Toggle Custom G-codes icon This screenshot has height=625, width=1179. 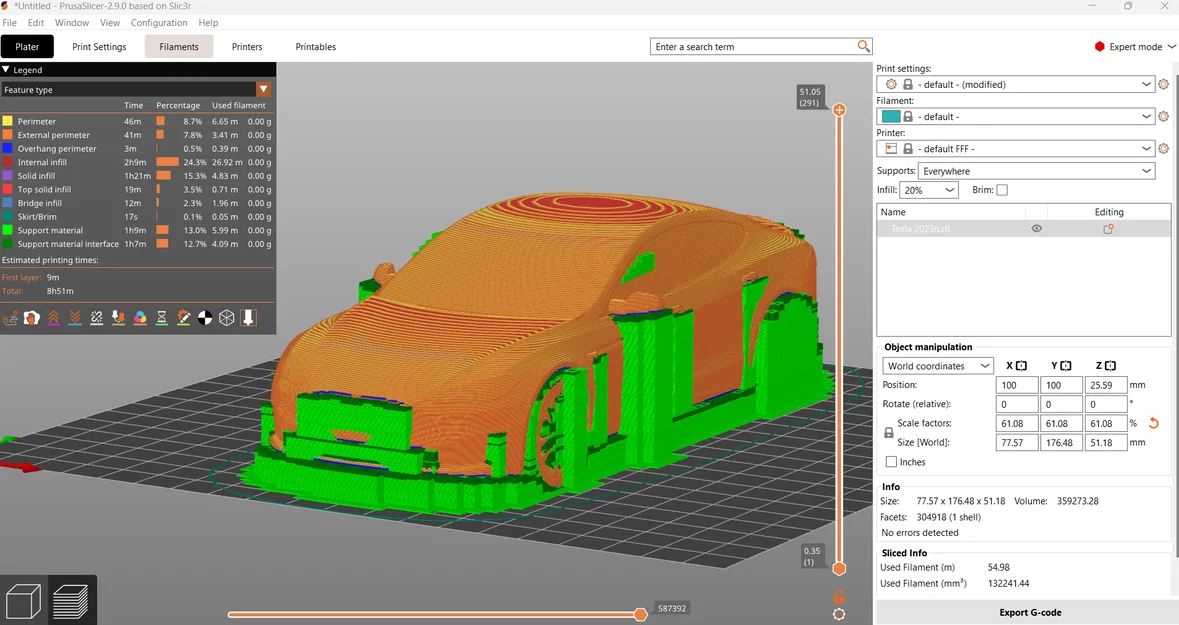click(x=183, y=318)
